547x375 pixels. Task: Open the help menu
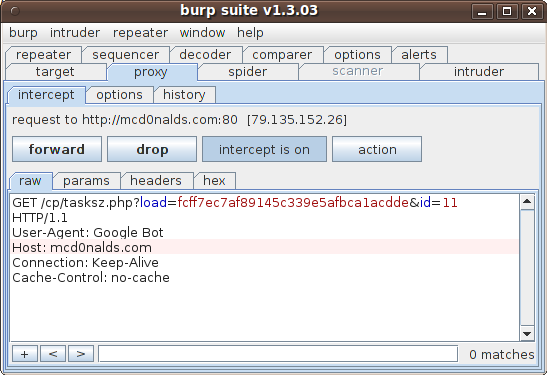250,33
